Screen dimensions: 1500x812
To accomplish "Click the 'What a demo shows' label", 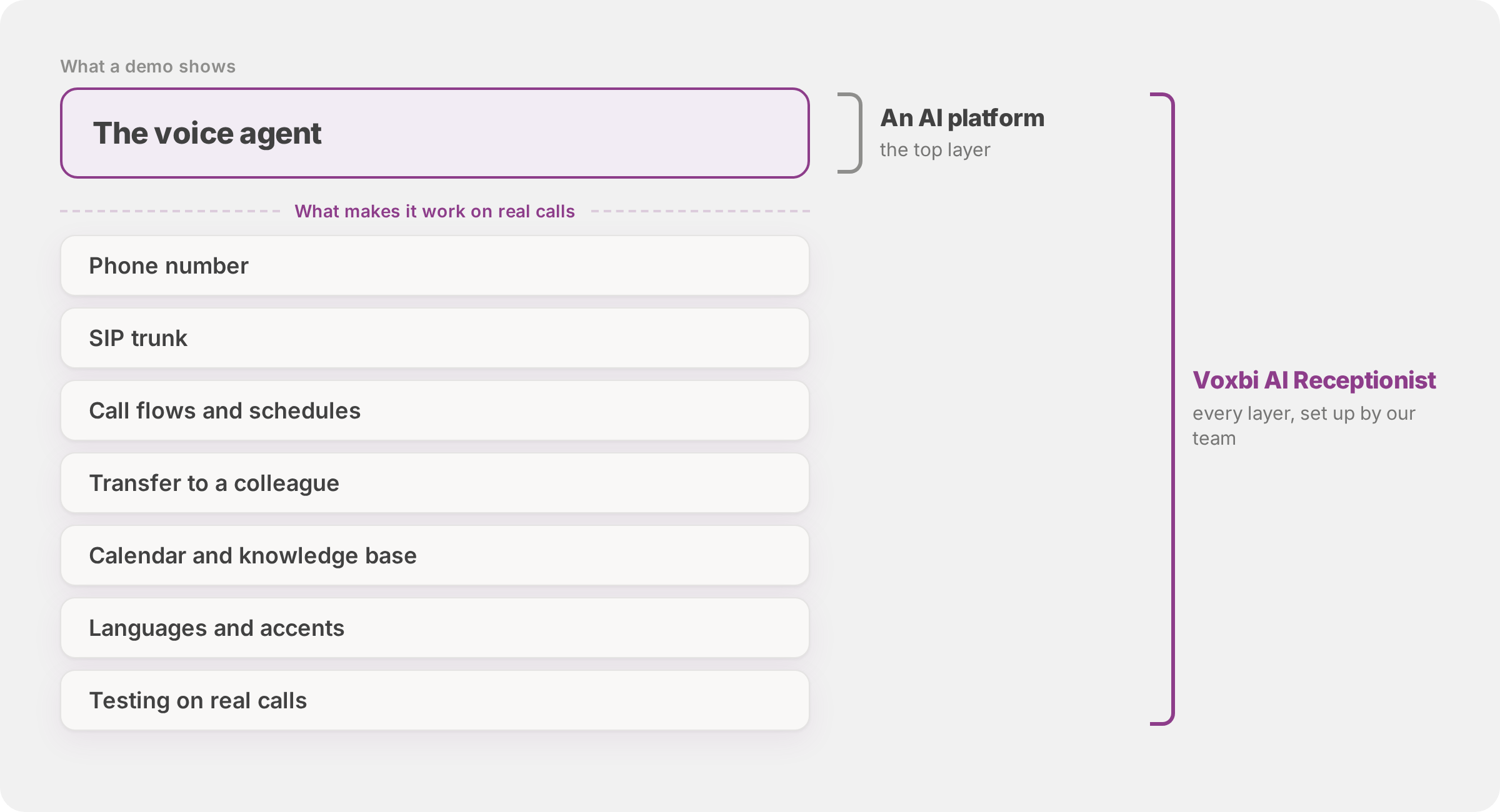I will [148, 66].
